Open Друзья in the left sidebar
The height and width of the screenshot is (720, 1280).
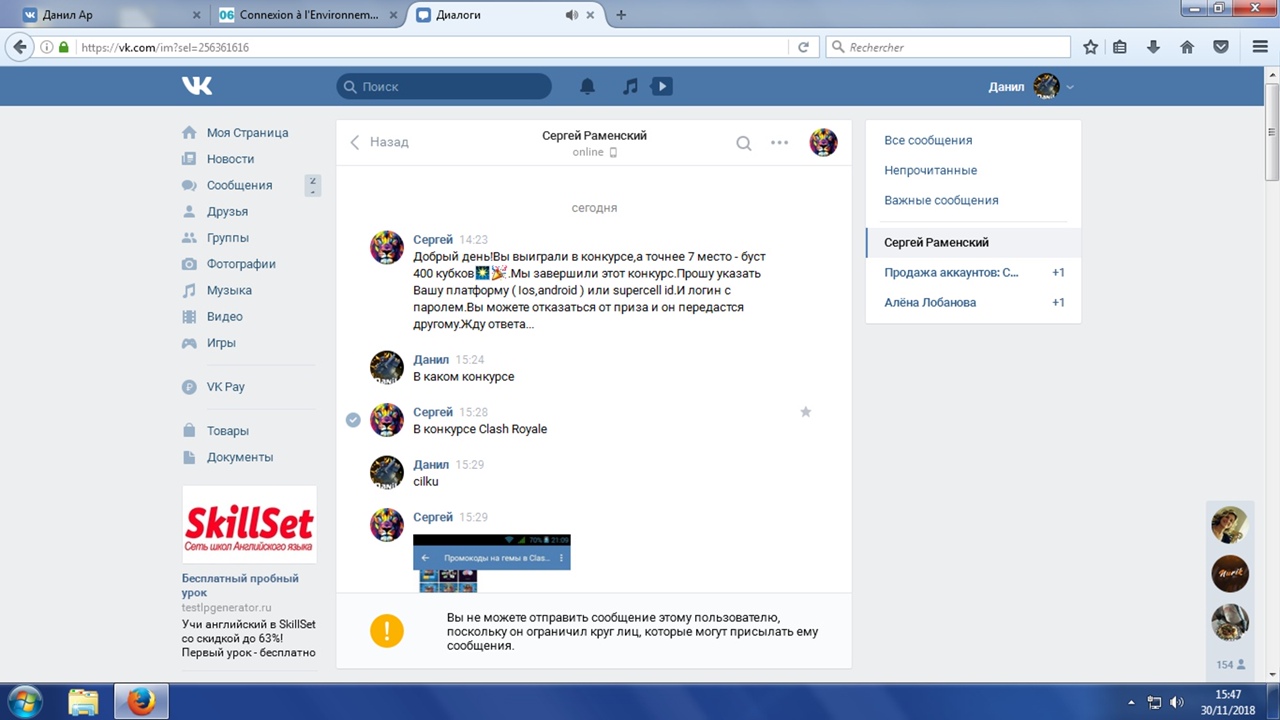tap(227, 212)
